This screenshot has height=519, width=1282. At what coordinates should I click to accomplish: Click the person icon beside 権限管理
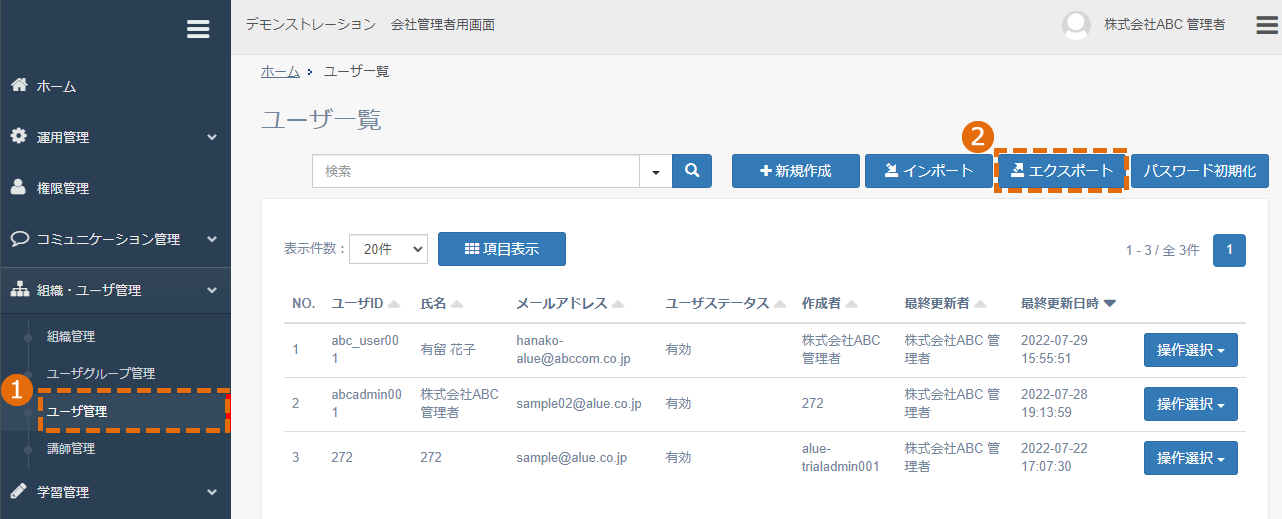coord(18,187)
